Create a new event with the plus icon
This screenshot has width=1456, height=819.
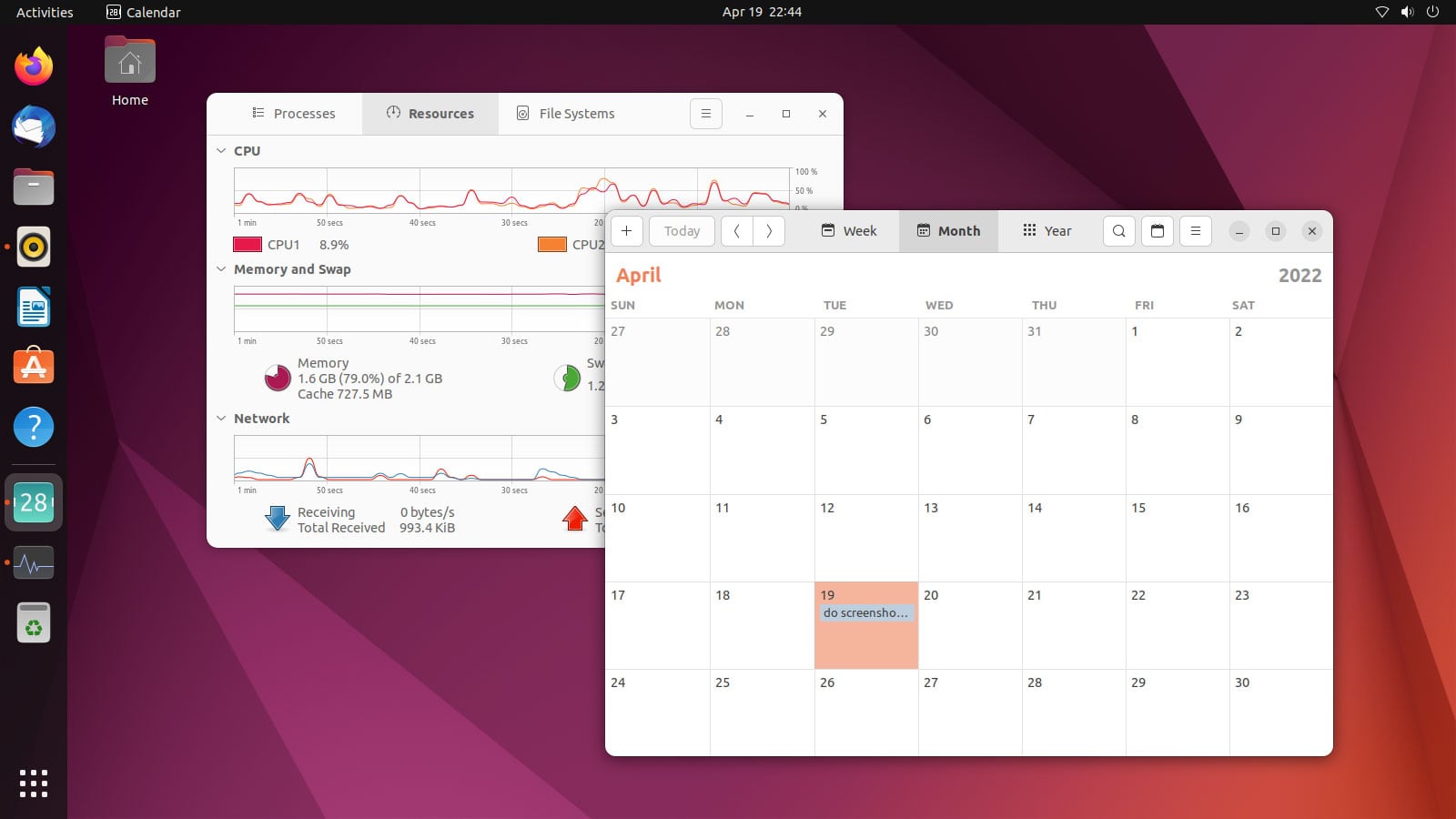(x=626, y=231)
